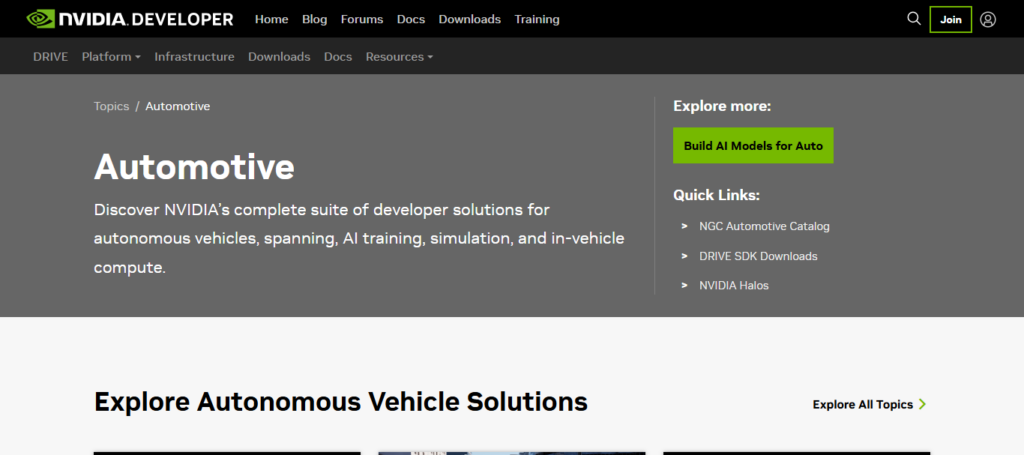1024x455 pixels.
Task: Click the Build AI Models for Auto button
Action: [753, 146]
